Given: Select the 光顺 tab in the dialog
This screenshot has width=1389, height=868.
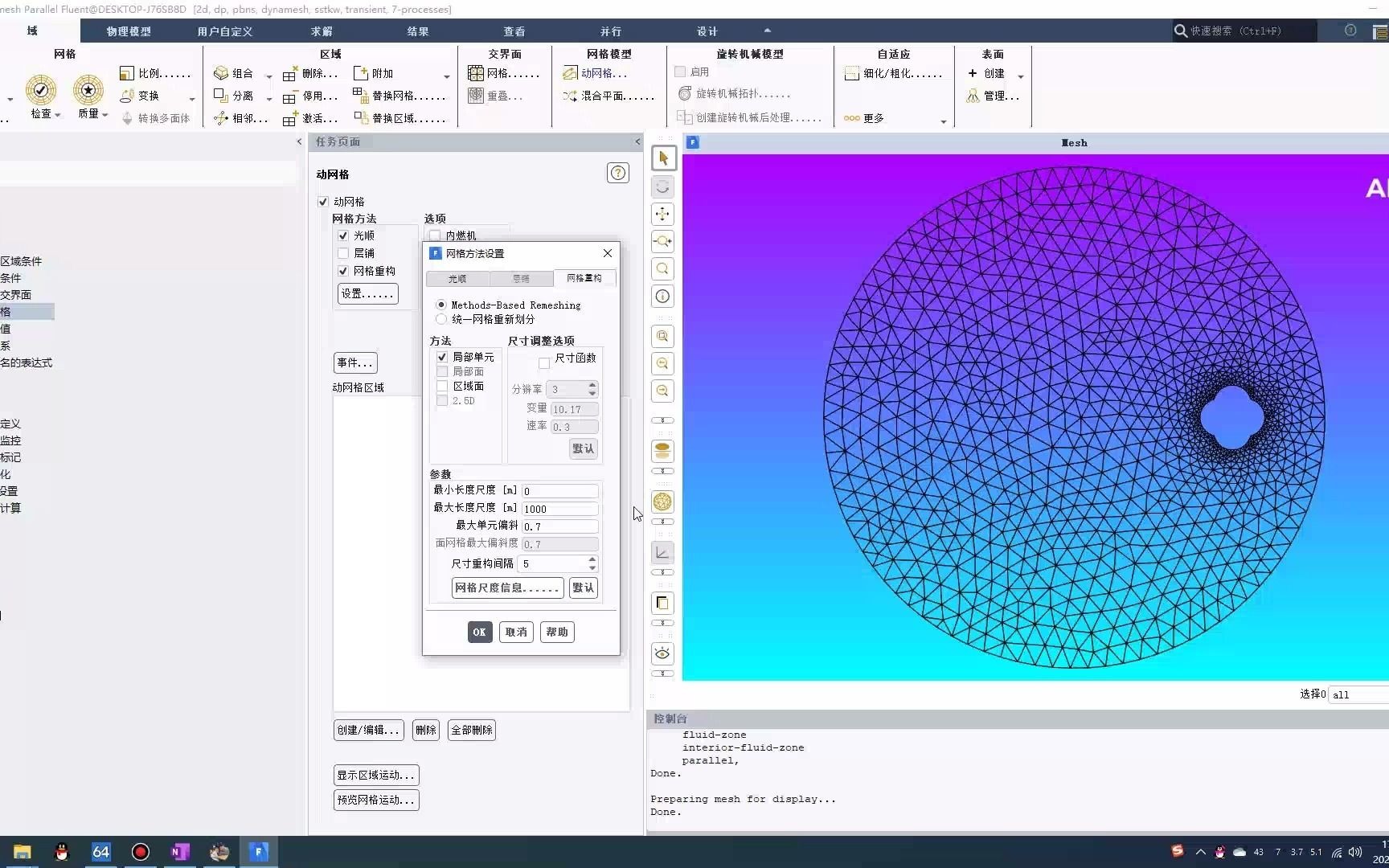Looking at the screenshot, I should [x=457, y=278].
